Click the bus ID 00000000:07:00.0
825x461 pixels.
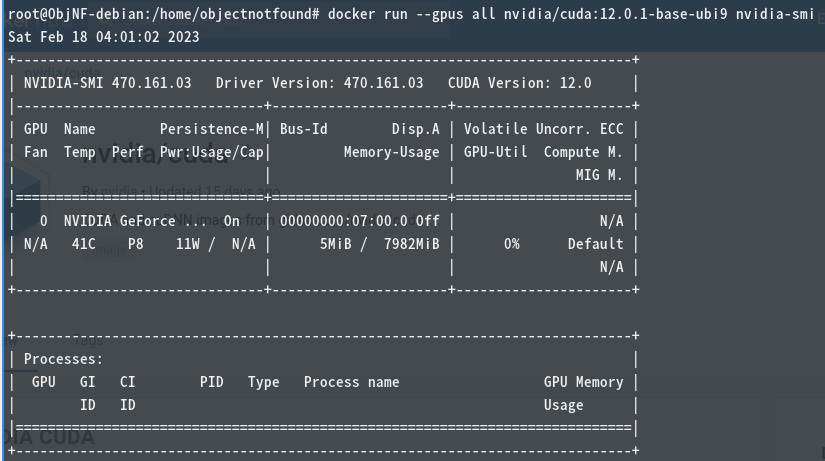coord(344,221)
